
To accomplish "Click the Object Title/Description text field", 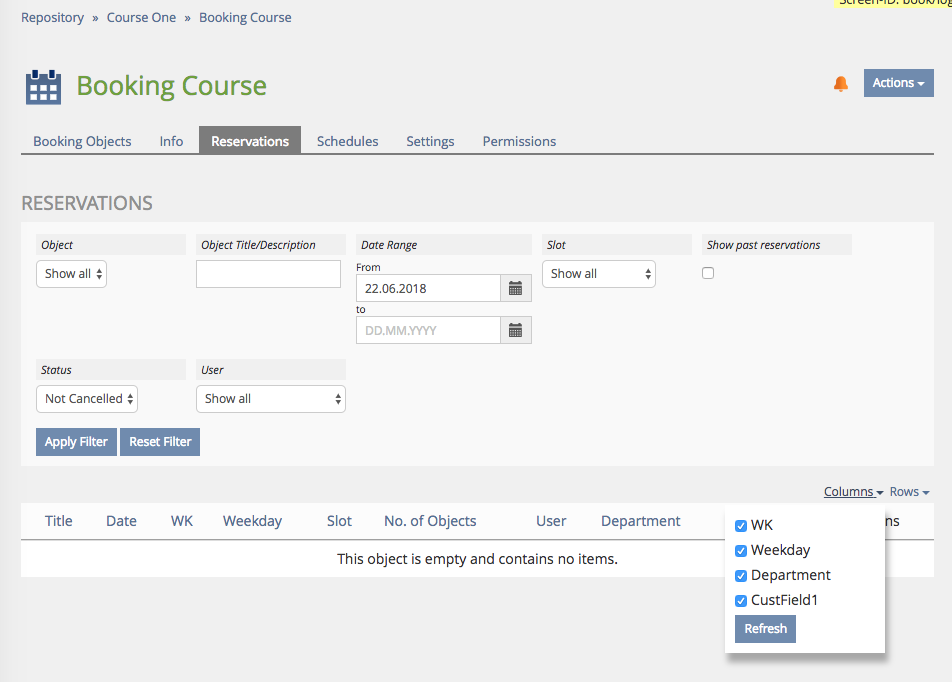I will tap(268, 274).
